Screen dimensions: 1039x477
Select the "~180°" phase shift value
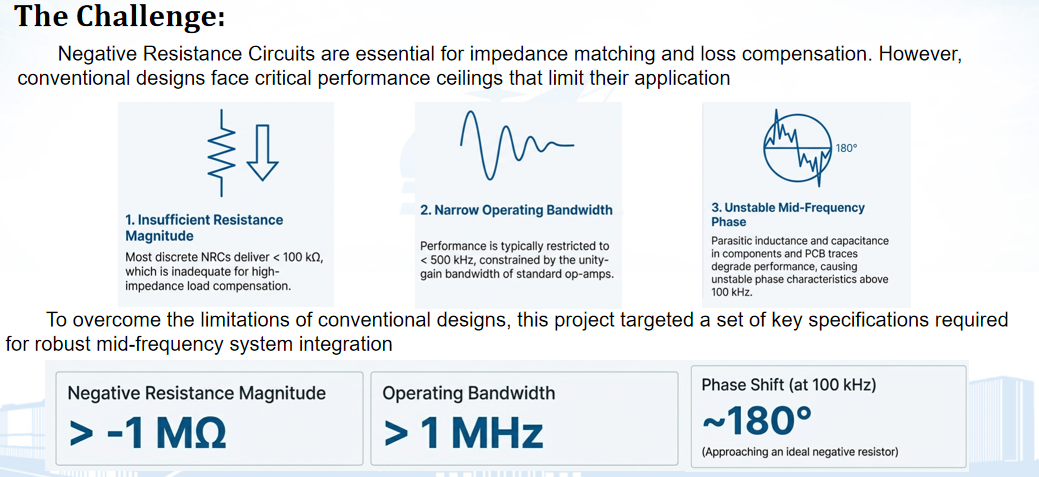757,420
